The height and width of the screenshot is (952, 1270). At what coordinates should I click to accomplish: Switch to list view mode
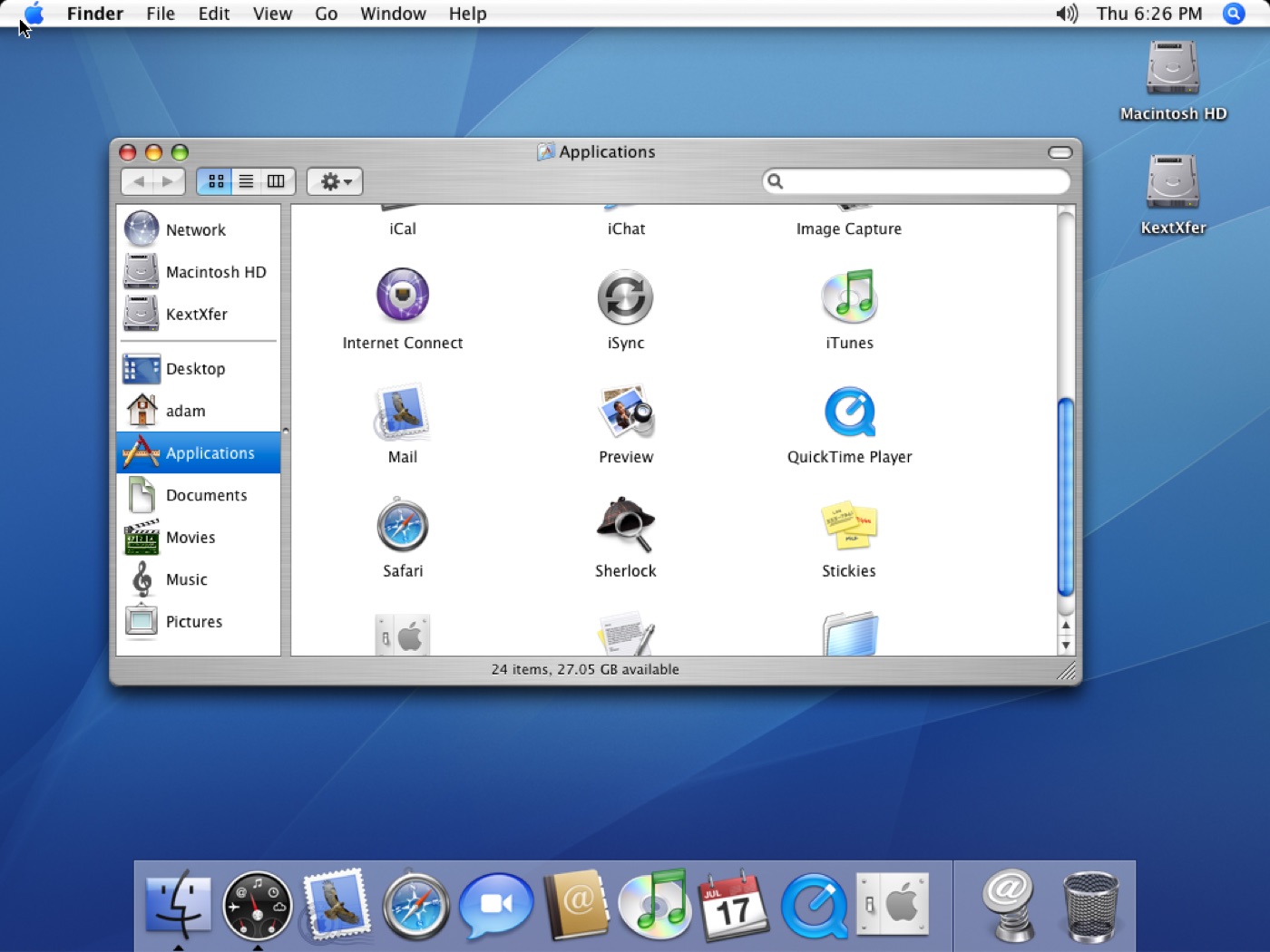(246, 181)
